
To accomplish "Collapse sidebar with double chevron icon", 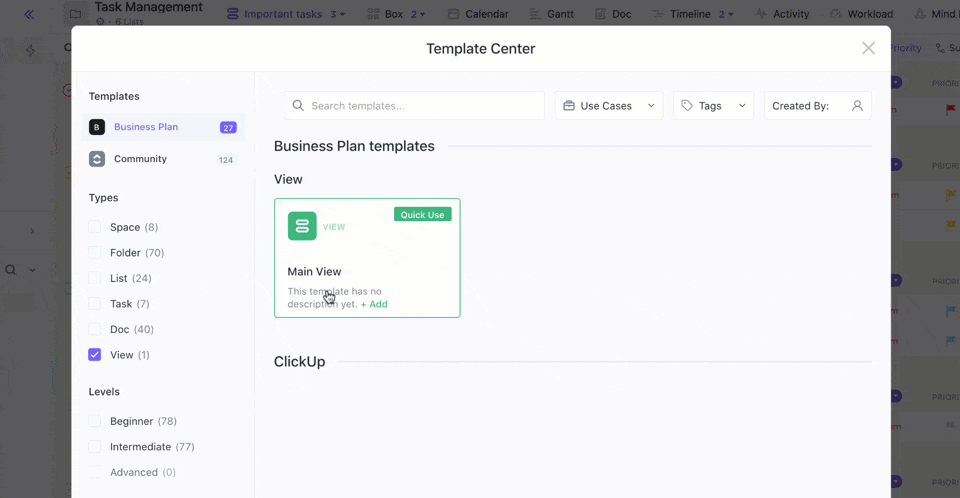I will coord(28,14).
